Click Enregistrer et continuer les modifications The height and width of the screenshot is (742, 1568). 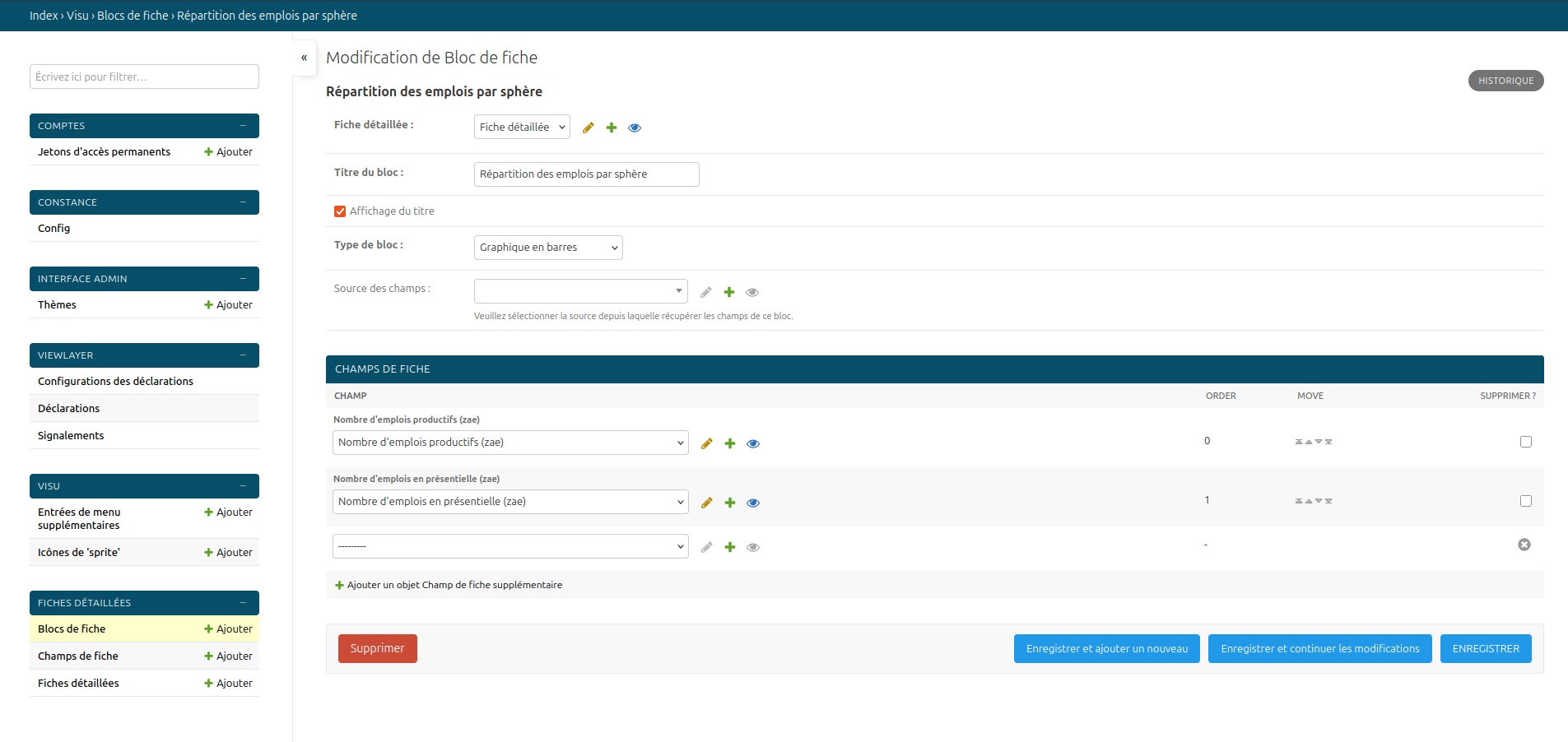pos(1320,648)
